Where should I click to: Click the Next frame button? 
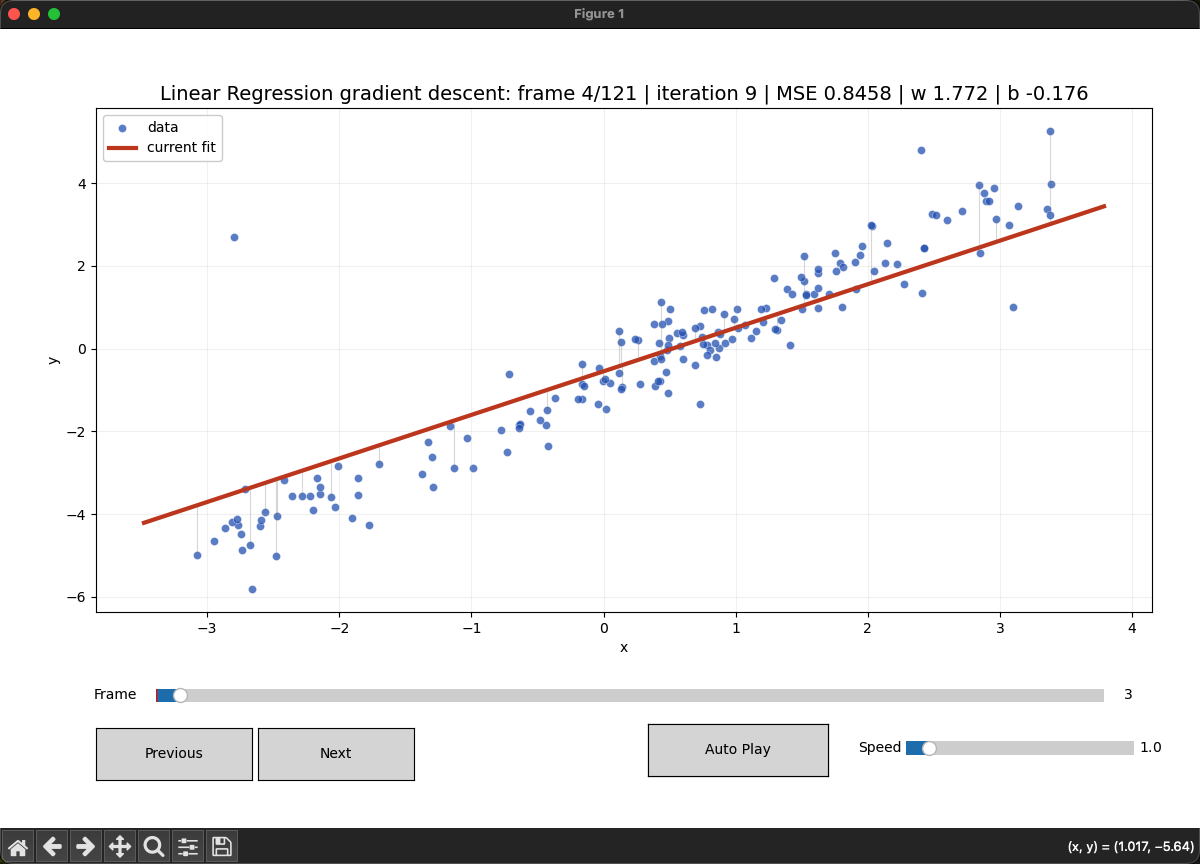point(336,754)
